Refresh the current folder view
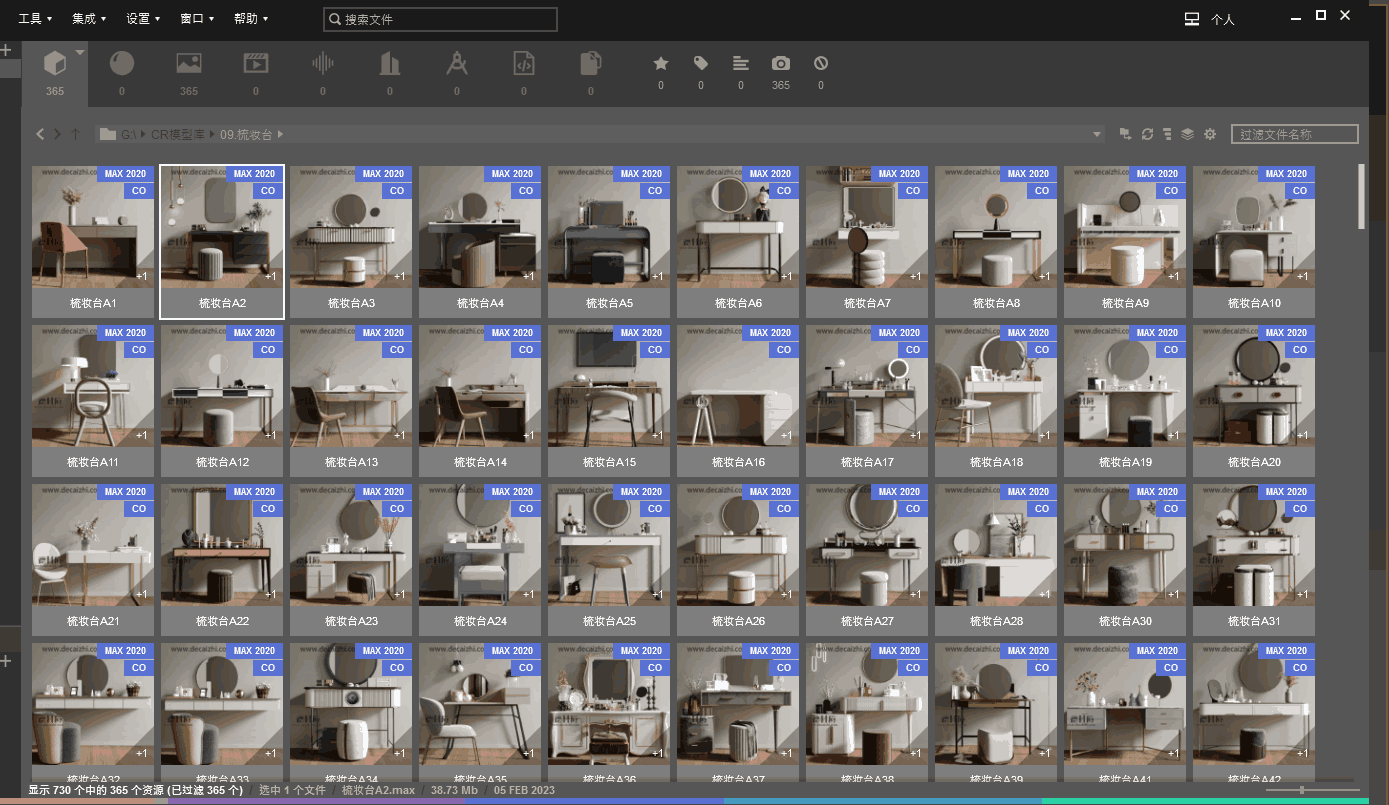Image resolution: width=1389 pixels, height=805 pixels. coord(1148,134)
